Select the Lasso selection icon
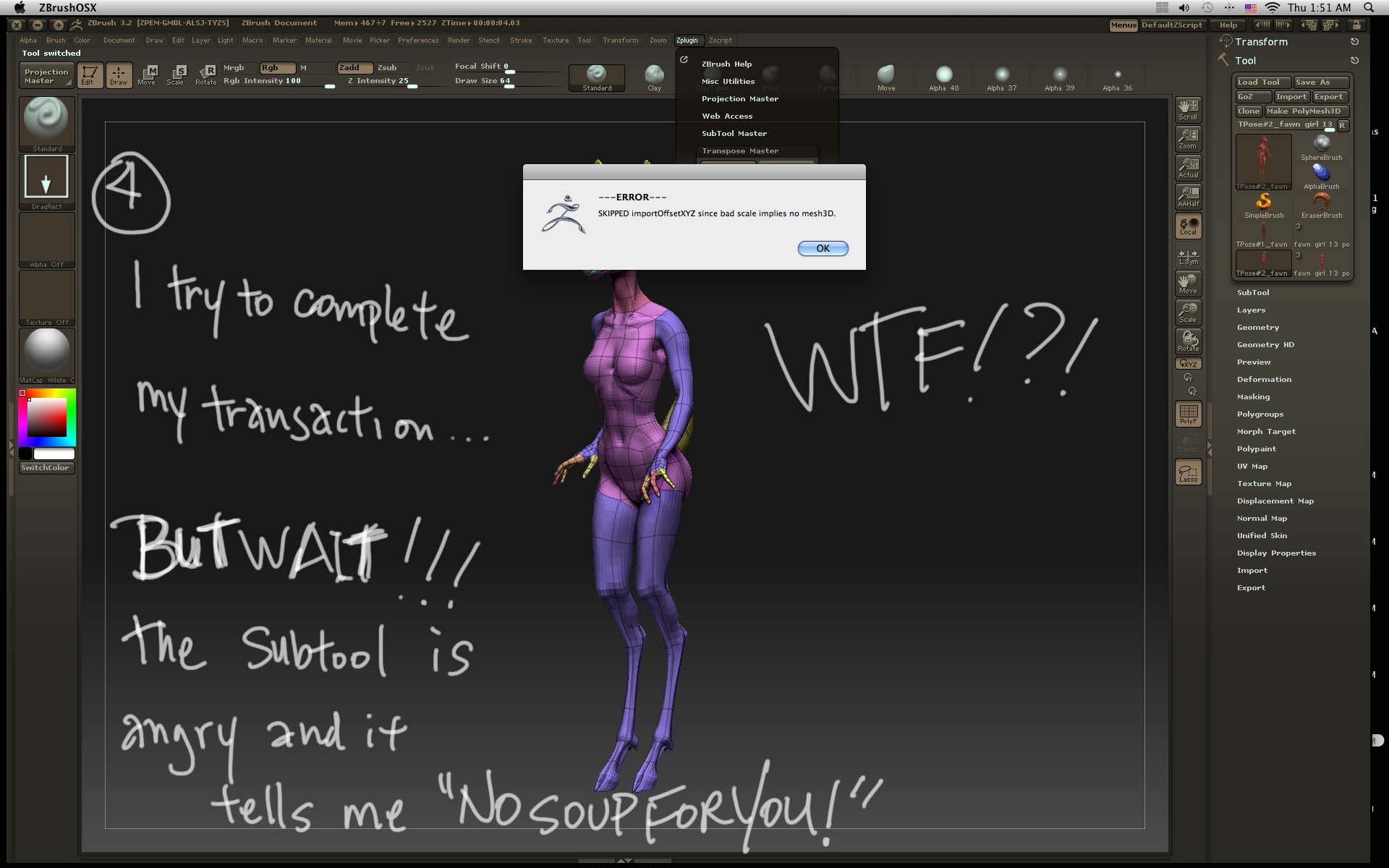 pyautogui.click(x=1188, y=472)
